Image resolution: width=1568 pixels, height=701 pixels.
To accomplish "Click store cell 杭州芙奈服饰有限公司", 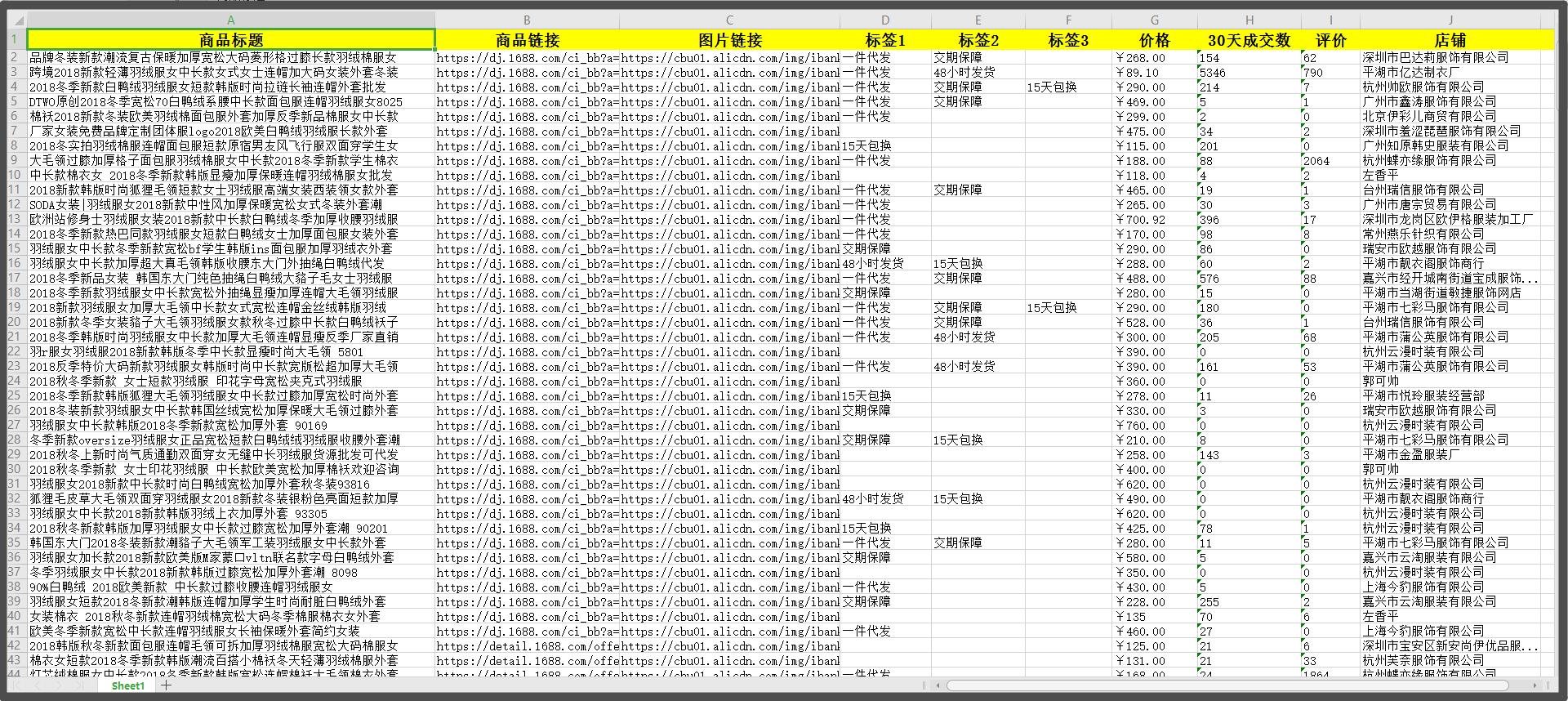I will [x=1450, y=660].
